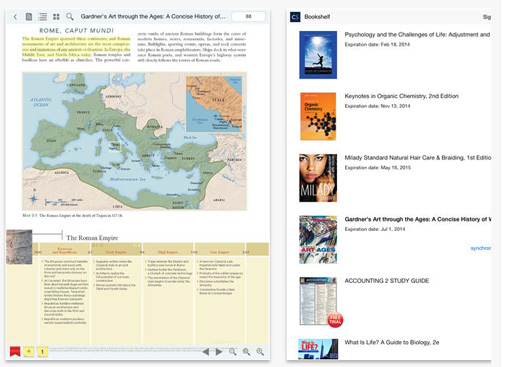Open the single page view icon
Image resolution: width=520 pixels, height=367 pixels.
29,16
